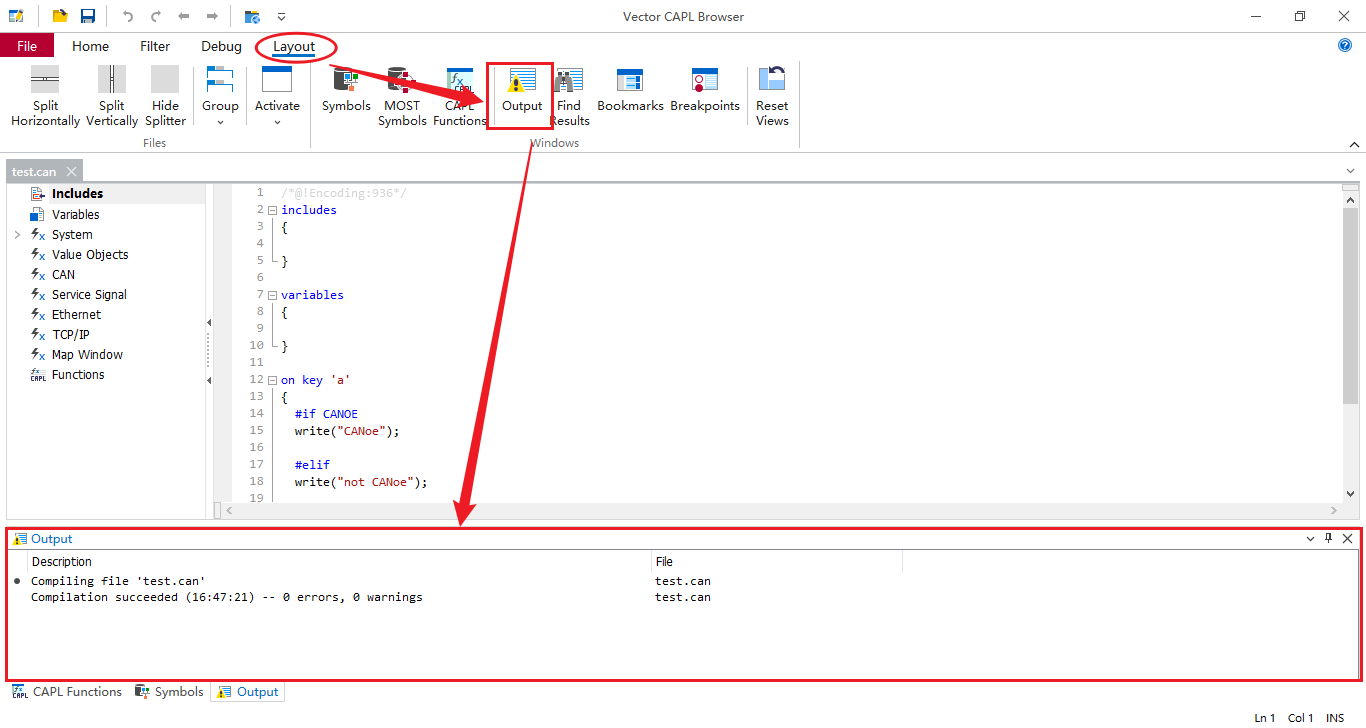
Task: Click Reset Views in the ribbon
Action: 772,96
